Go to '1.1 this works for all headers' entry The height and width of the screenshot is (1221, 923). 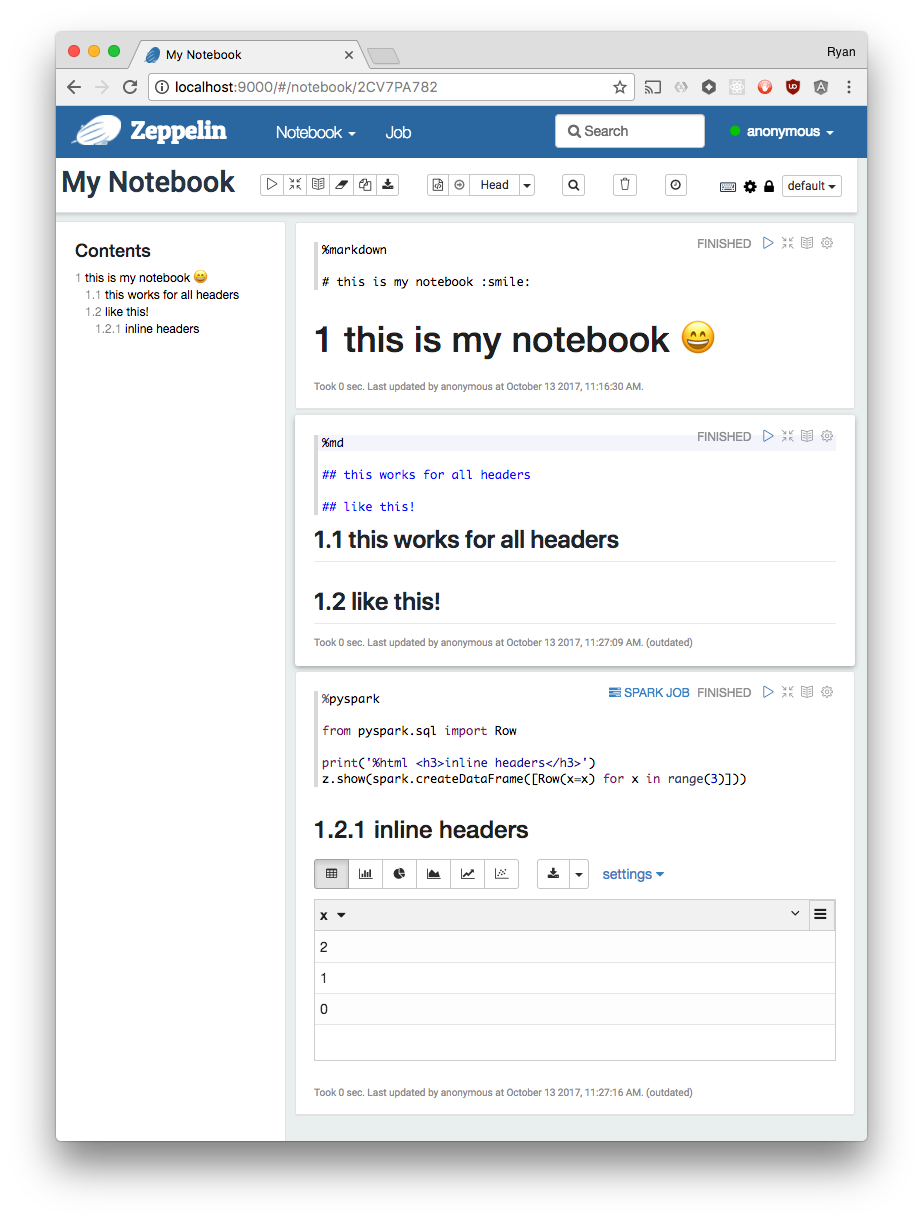[162, 295]
